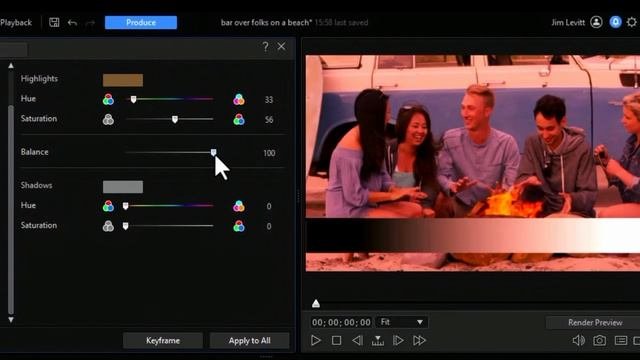640x360 pixels.
Task: Click the preview playhead marker
Action: [x=316, y=303]
